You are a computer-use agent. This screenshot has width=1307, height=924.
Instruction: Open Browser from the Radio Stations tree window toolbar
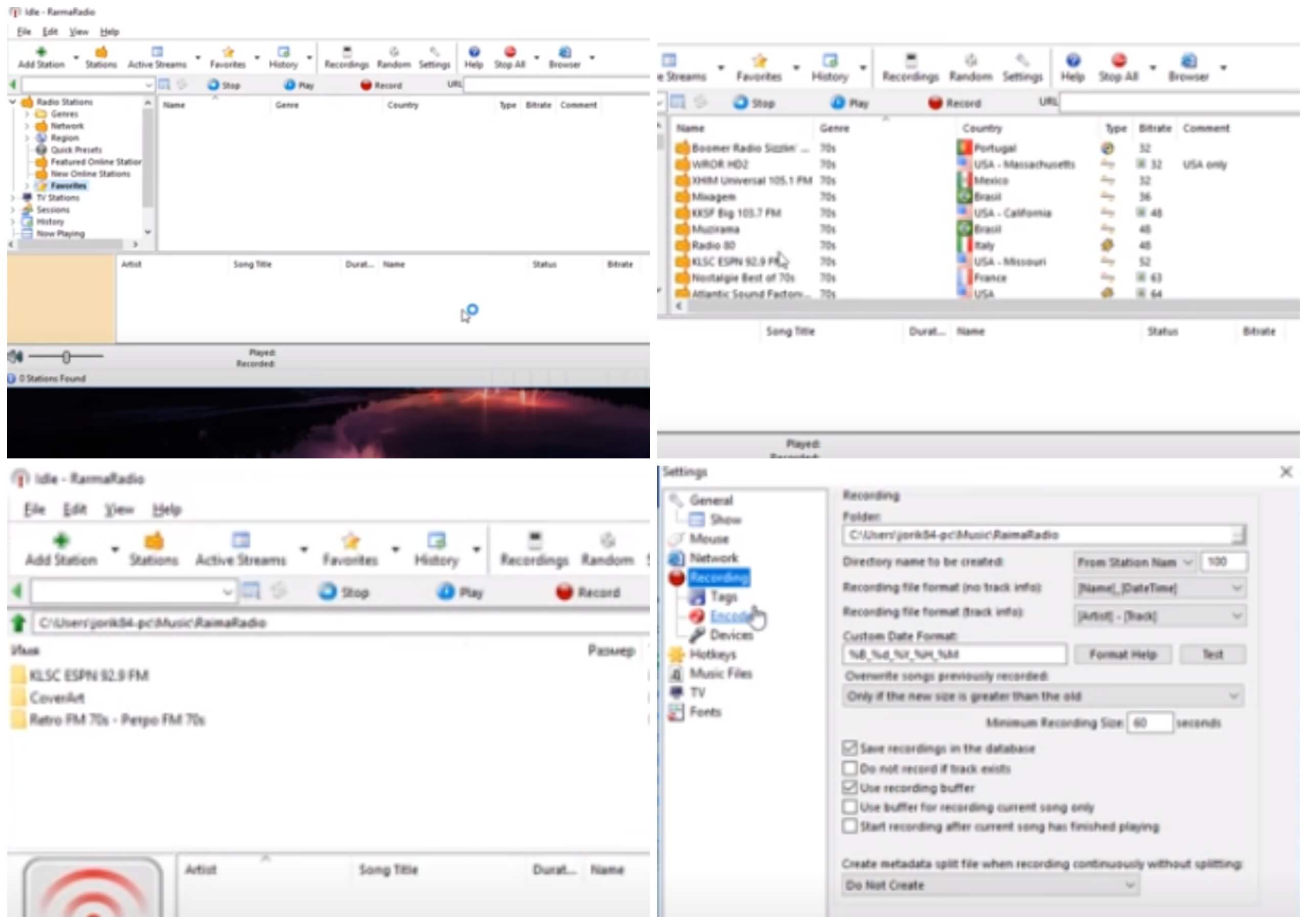pos(564,57)
